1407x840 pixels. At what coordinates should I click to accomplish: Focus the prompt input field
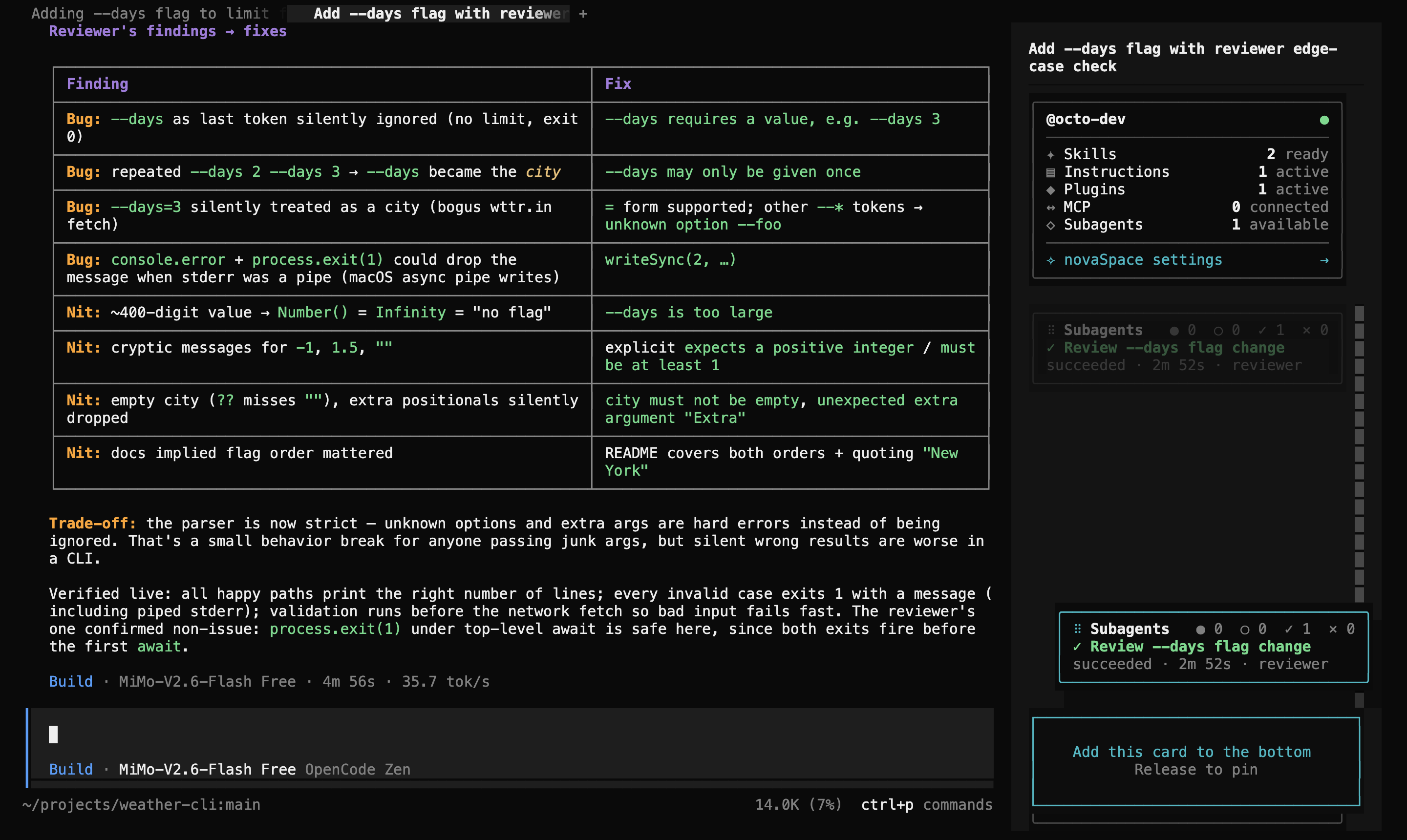pyautogui.click(x=512, y=734)
